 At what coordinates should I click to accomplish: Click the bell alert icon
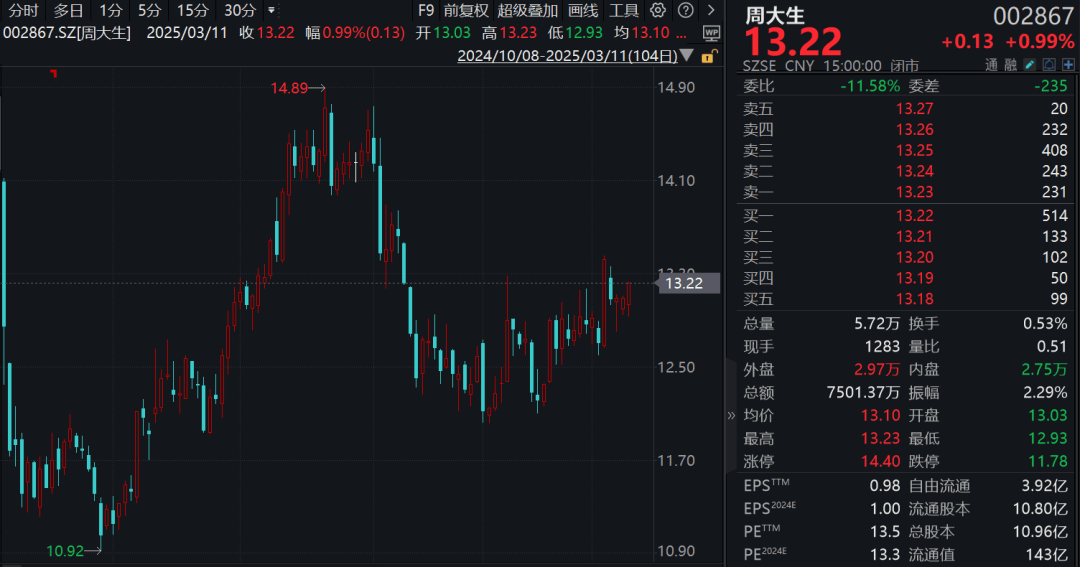tap(1049, 65)
